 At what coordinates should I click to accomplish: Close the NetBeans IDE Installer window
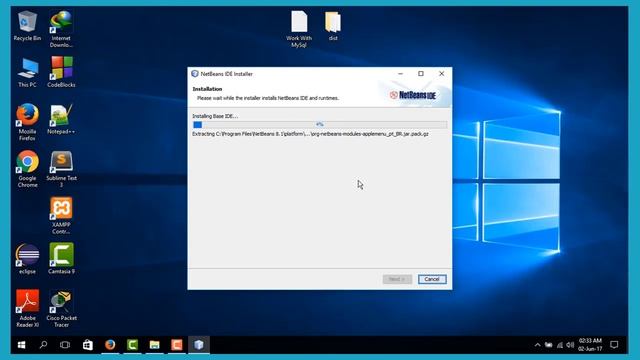tap(442, 73)
